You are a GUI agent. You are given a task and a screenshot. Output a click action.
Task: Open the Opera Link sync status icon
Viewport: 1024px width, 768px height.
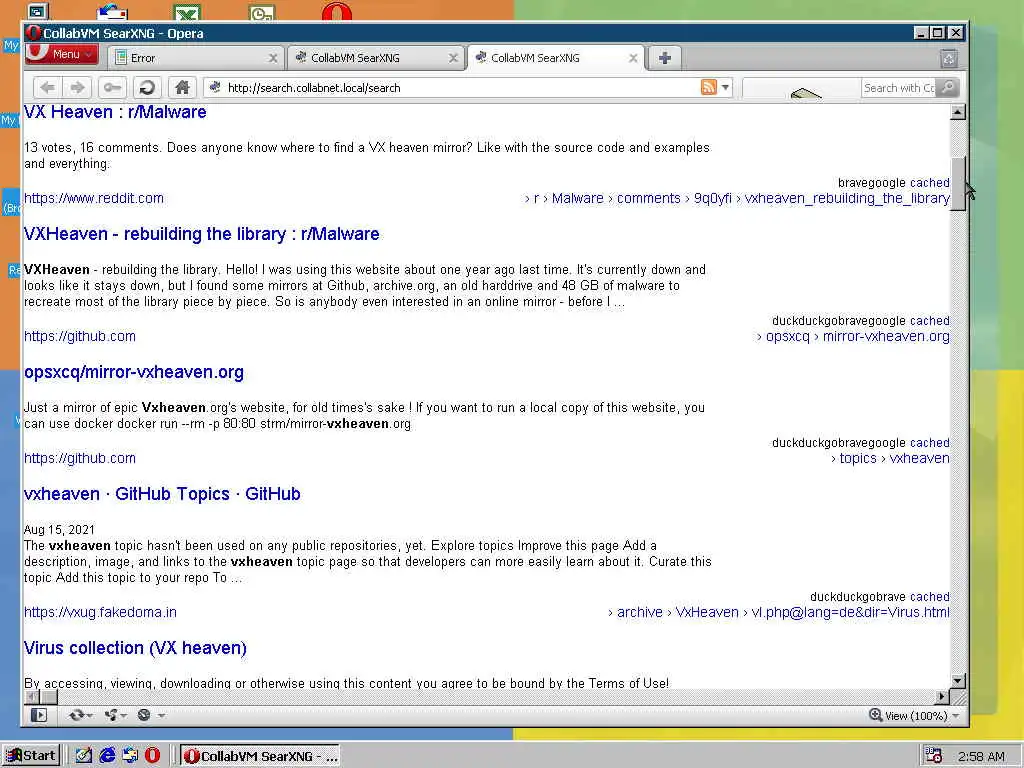76,716
